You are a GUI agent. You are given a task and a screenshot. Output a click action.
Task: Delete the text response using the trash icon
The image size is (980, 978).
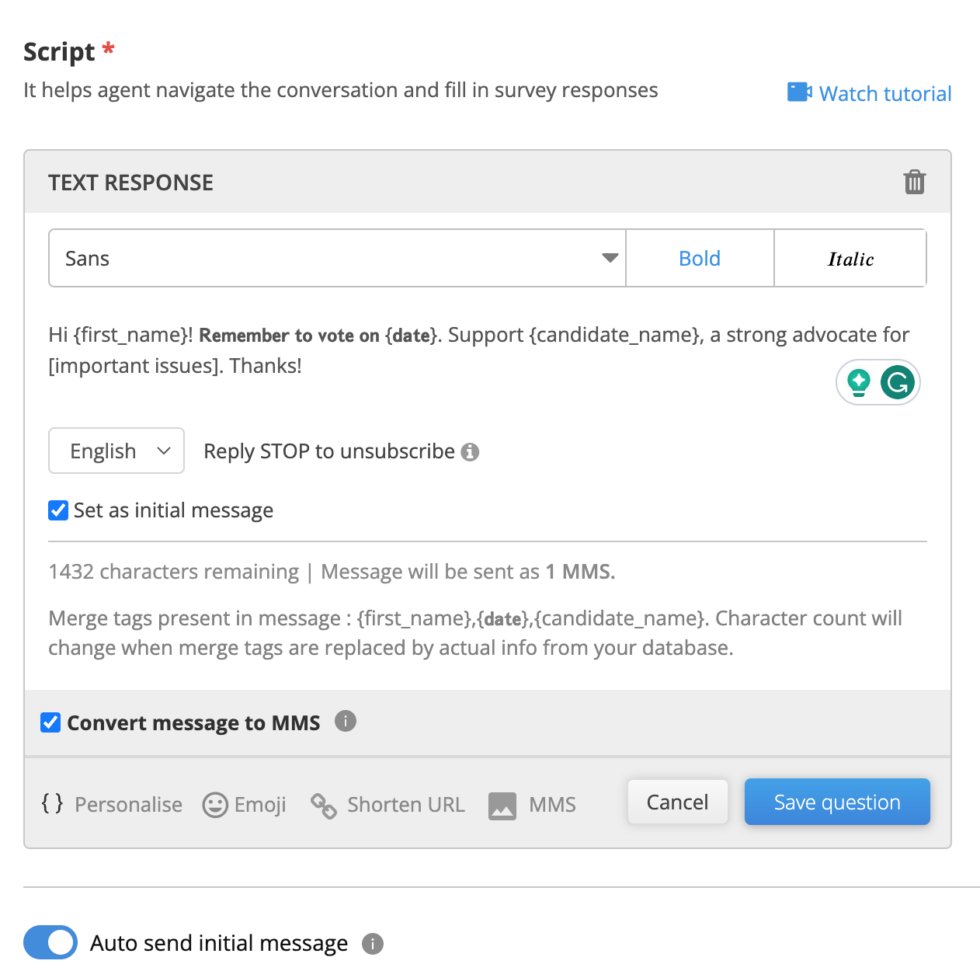coord(914,182)
